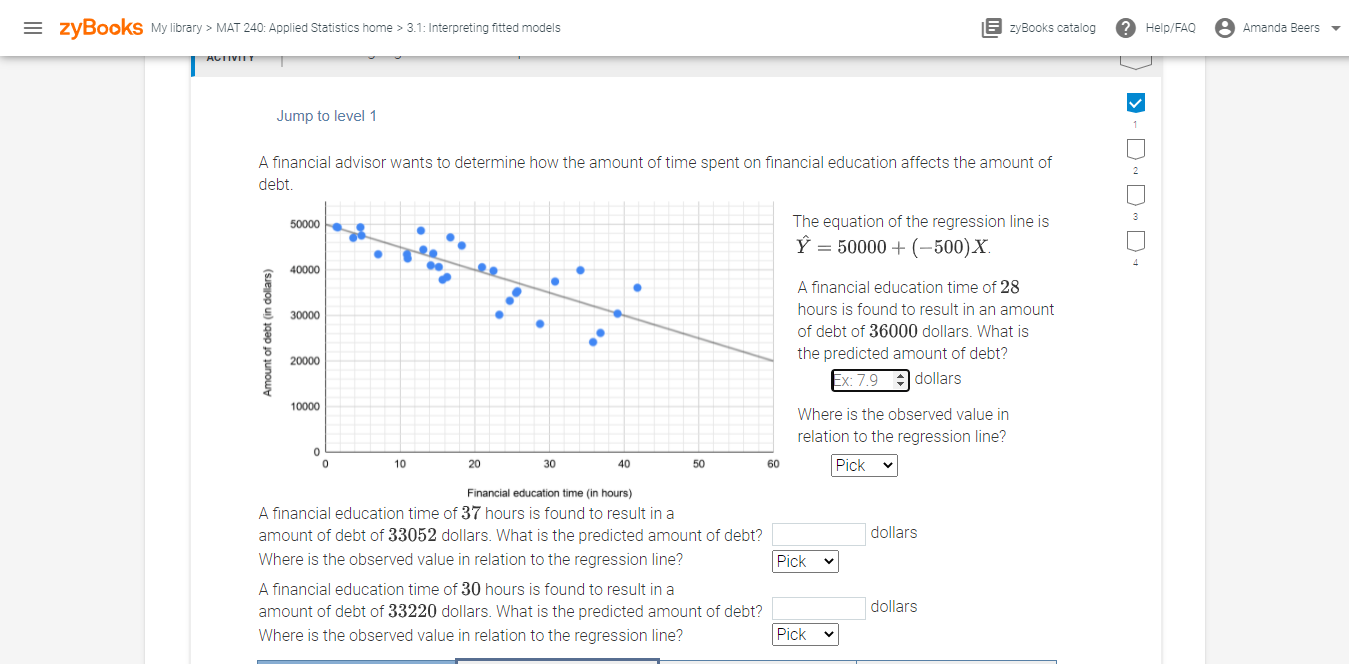Image resolution: width=1349 pixels, height=664 pixels.
Task: Click the shield badge for activity 3
Action: coord(1135,194)
